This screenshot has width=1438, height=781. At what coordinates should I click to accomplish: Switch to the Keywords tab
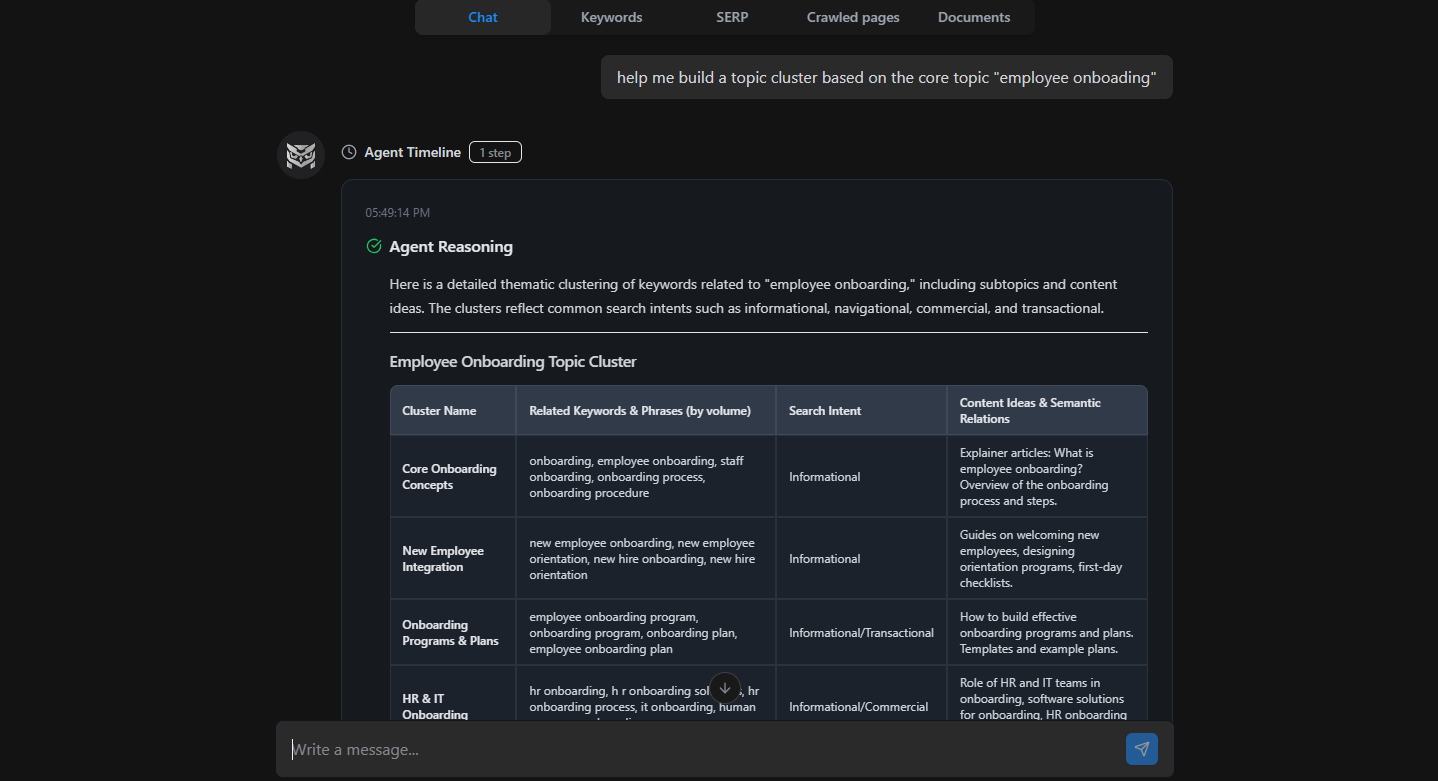coord(611,17)
